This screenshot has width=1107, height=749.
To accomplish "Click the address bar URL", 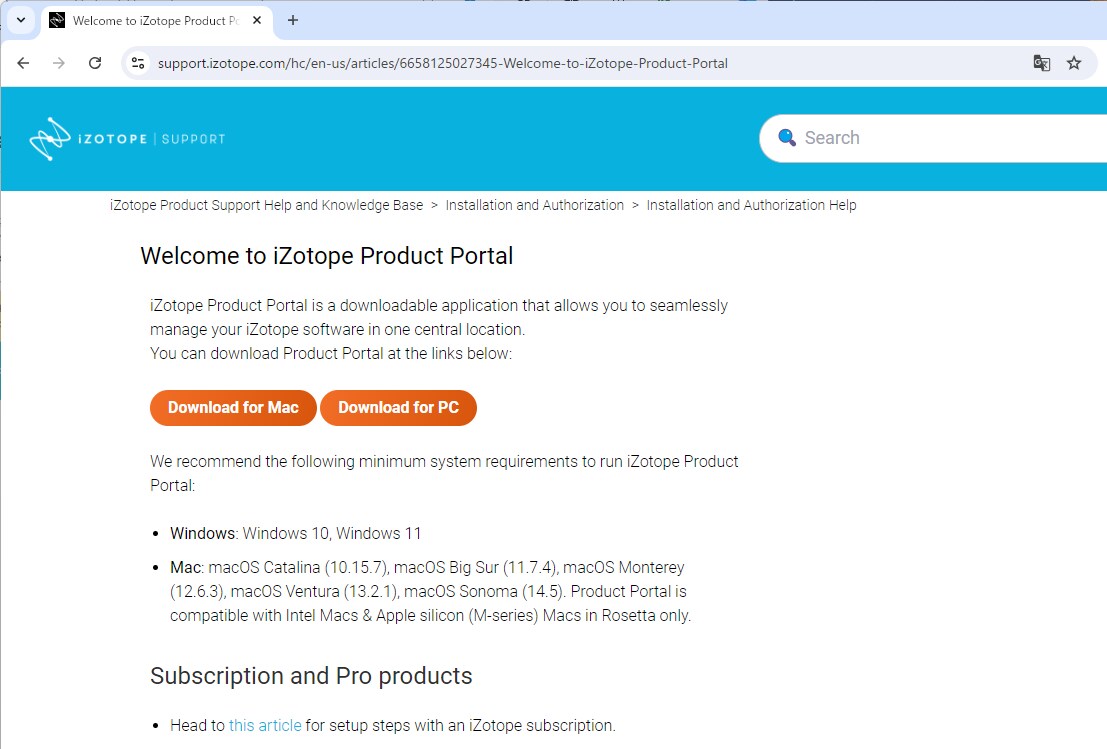I will click(x=443, y=63).
